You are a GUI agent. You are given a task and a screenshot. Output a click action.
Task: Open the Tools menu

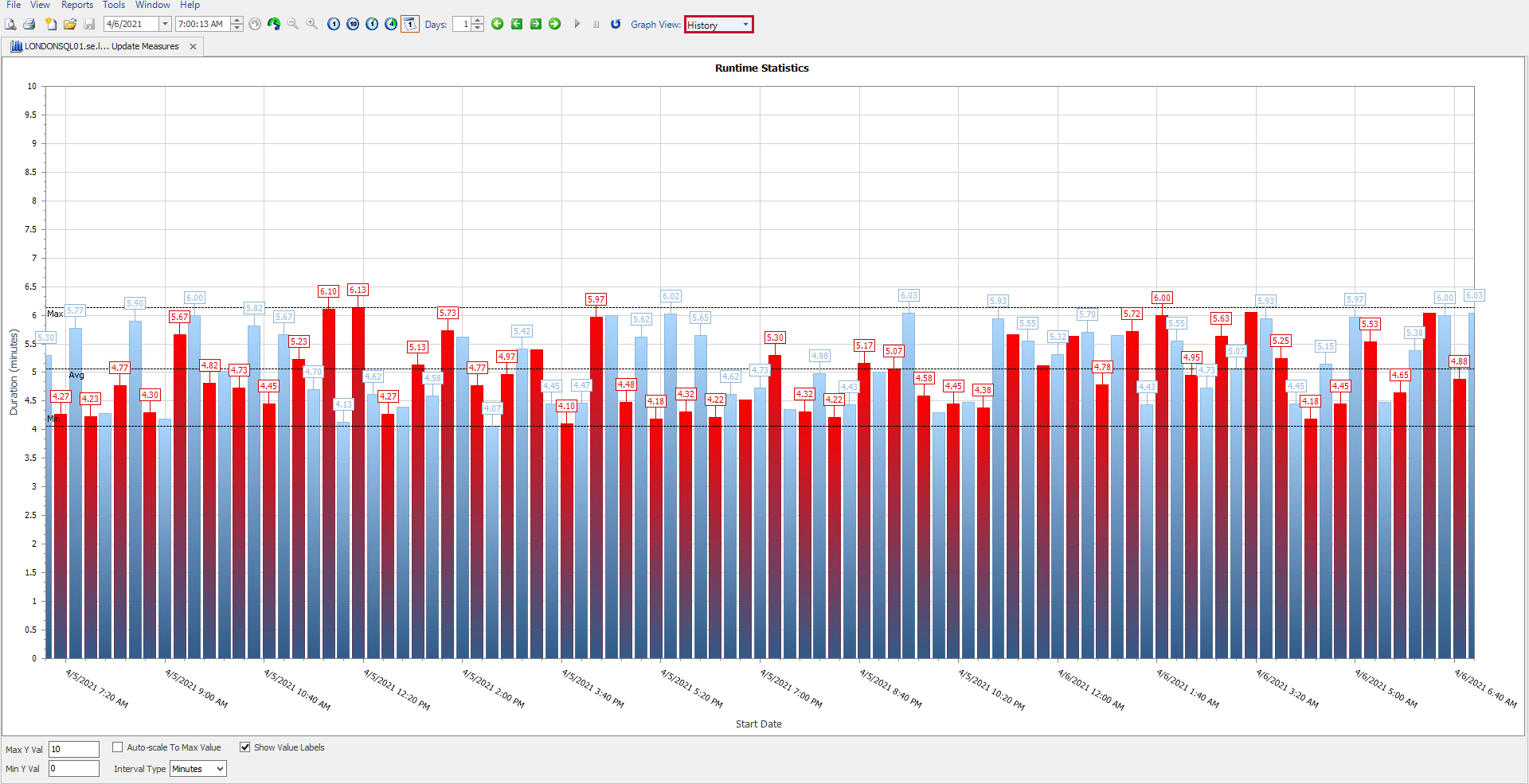[x=114, y=5]
